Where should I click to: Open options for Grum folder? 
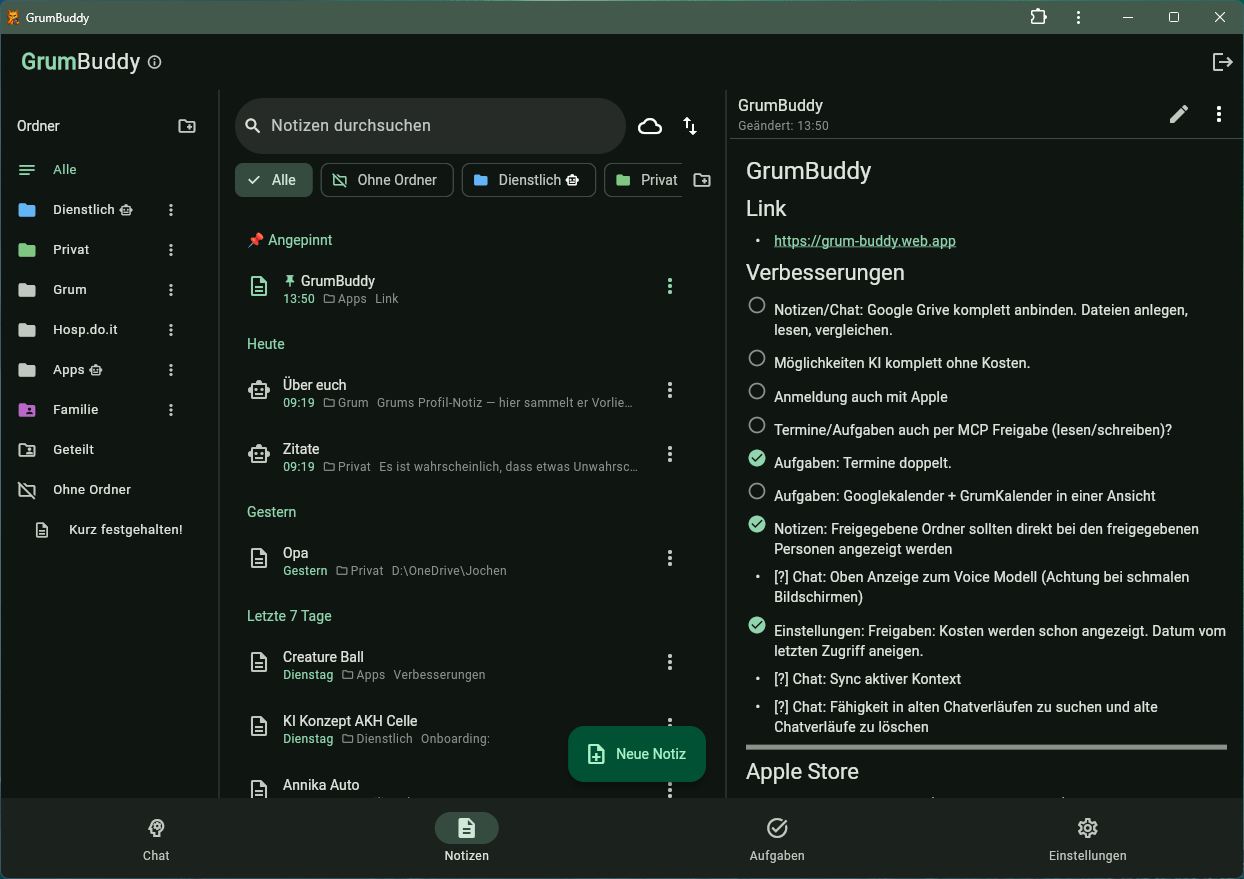pos(171,290)
